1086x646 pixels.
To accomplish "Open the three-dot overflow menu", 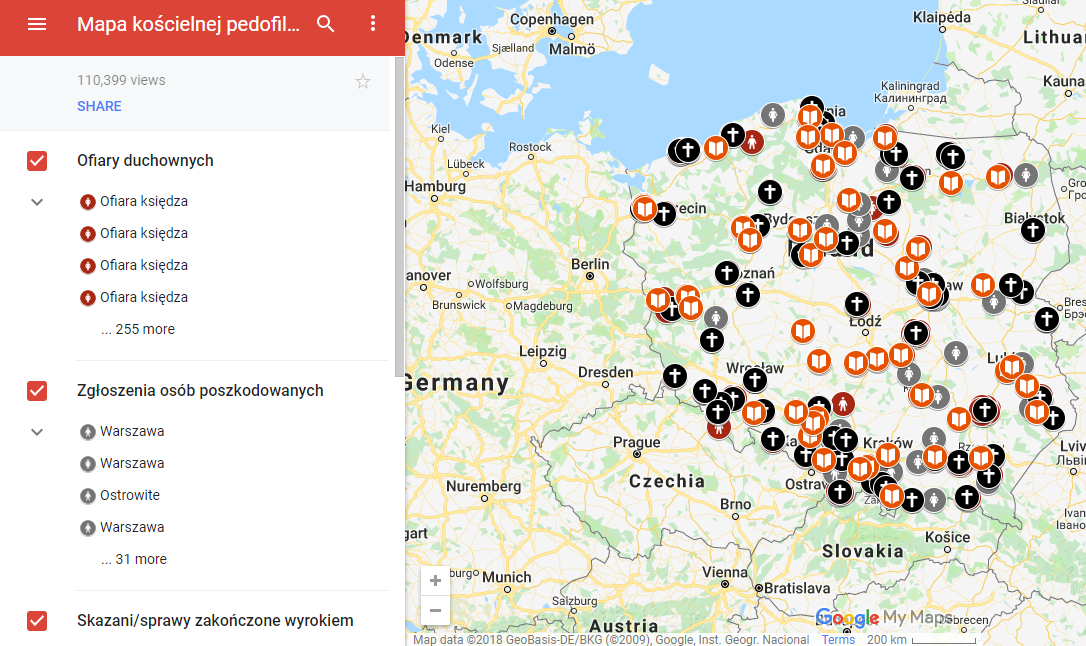I will click(373, 24).
